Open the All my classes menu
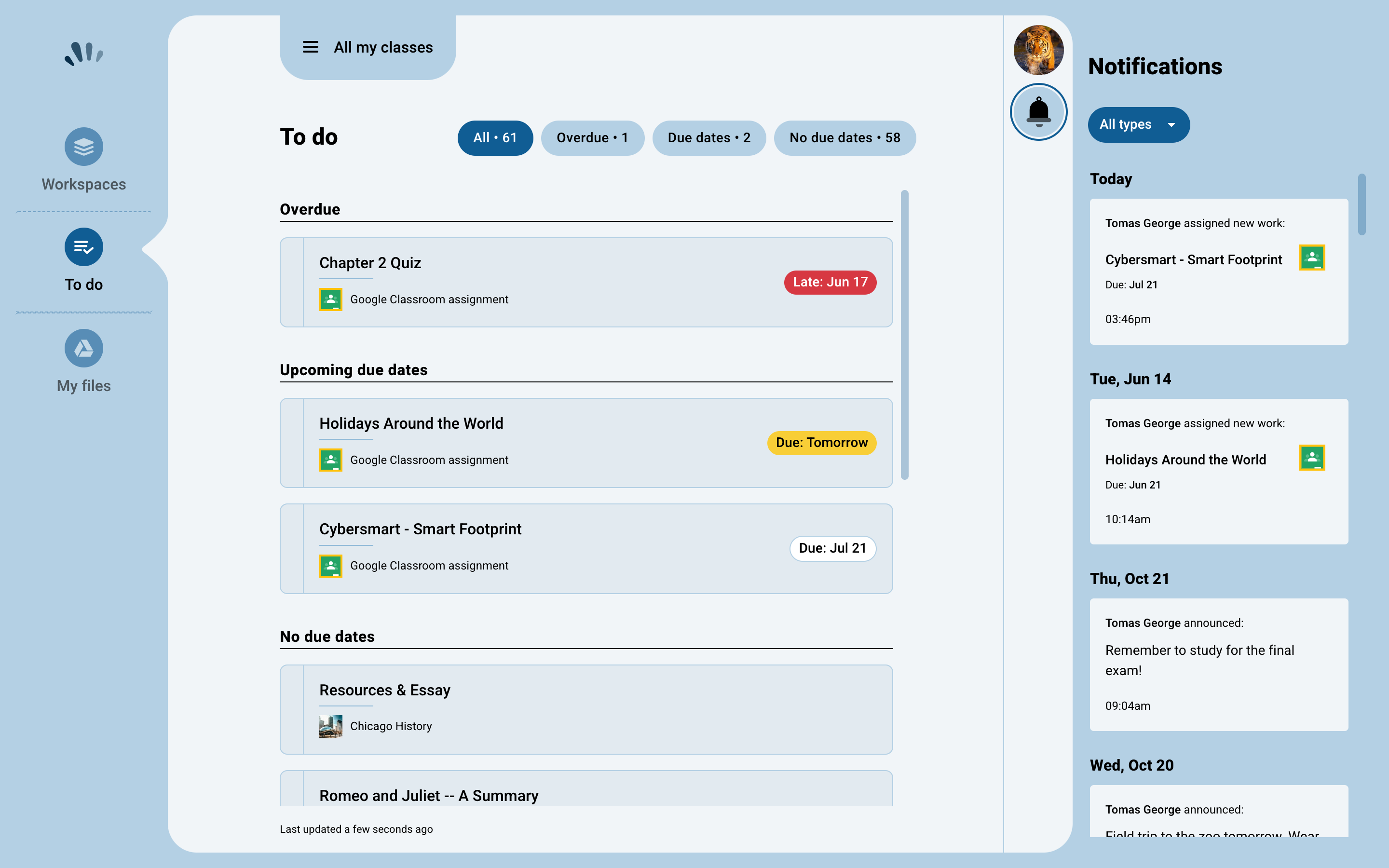 [x=383, y=47]
